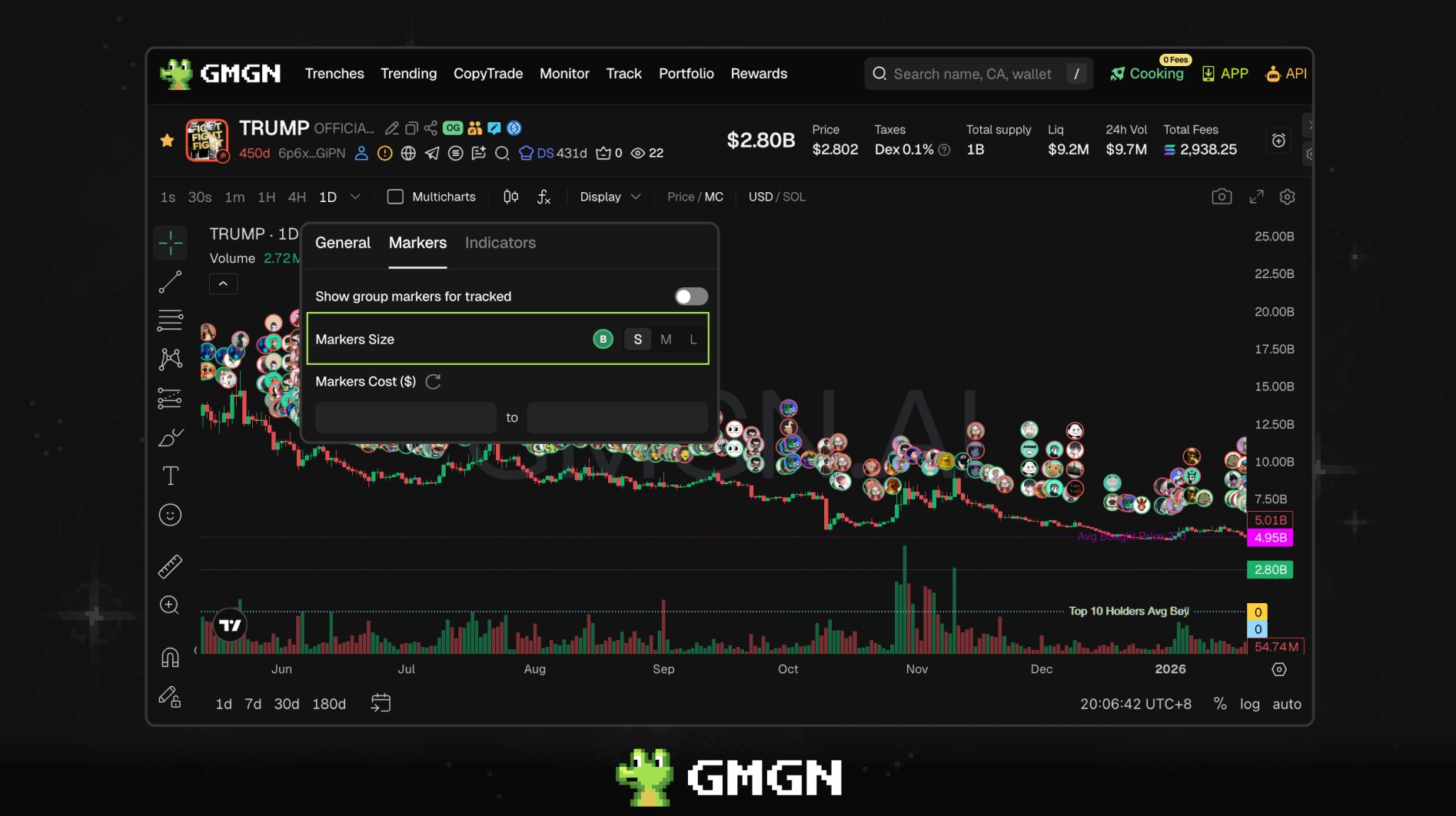Select the 1H timeframe
This screenshot has height=816, width=1456.
267,197
